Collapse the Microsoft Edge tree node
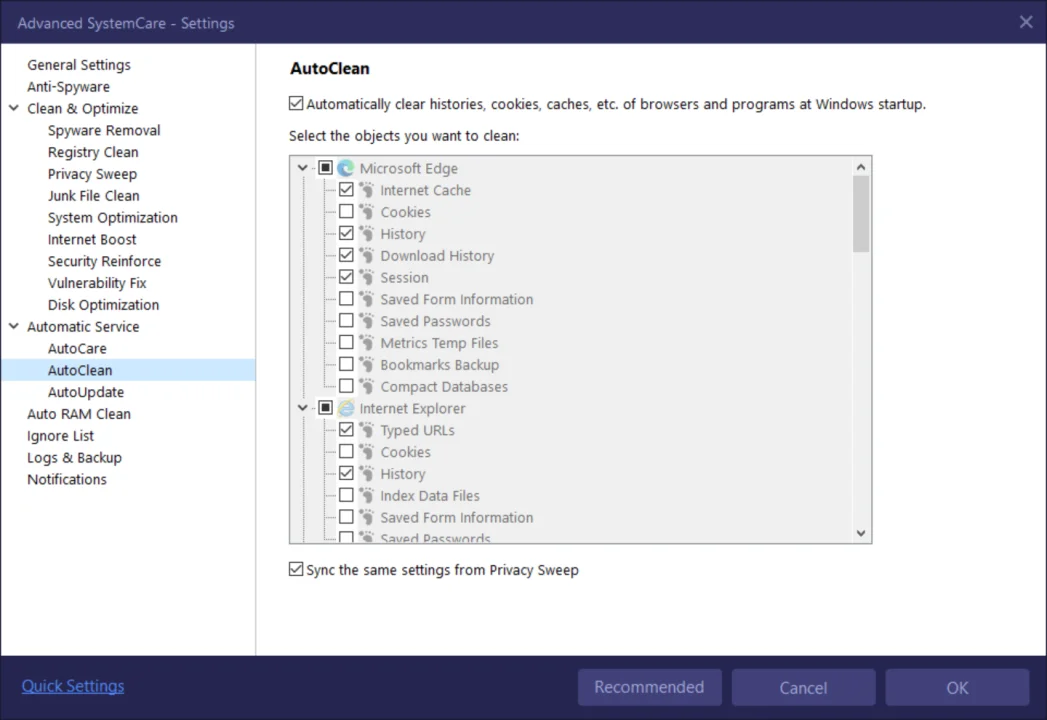 (302, 168)
